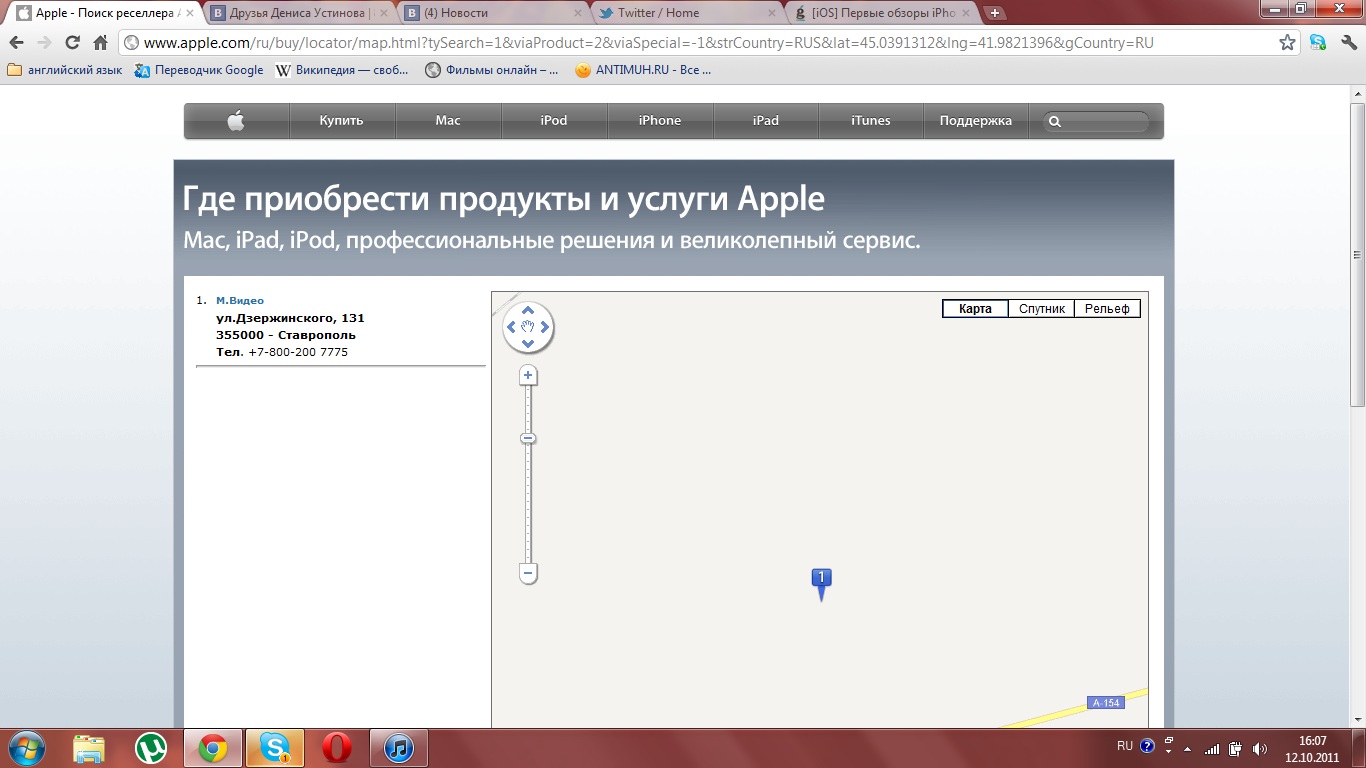Open the М.Видео reseller link
Image resolution: width=1366 pixels, height=768 pixels.
pos(240,300)
